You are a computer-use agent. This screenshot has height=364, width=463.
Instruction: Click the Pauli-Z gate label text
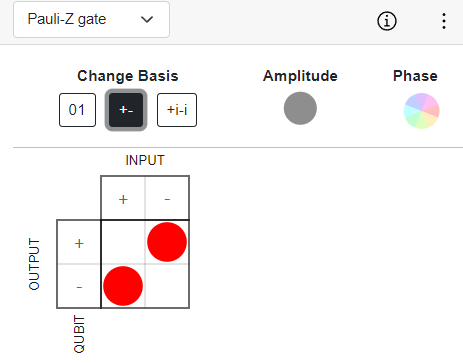pos(67,19)
